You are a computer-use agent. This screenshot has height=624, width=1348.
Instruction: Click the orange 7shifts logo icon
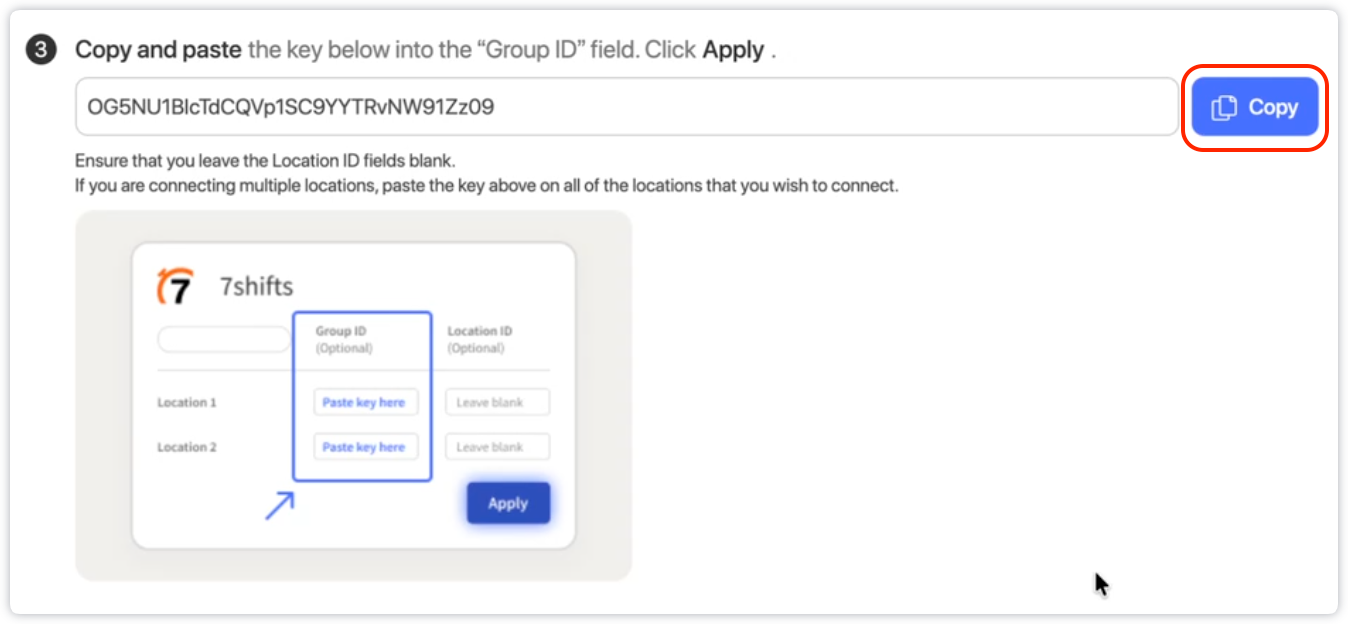[x=175, y=287]
